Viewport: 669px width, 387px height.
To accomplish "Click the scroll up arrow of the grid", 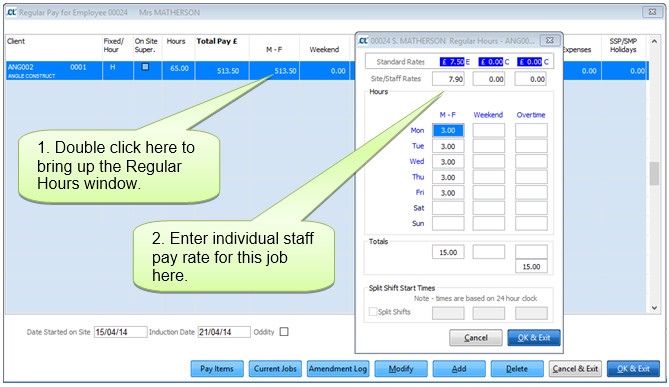I will (x=654, y=41).
